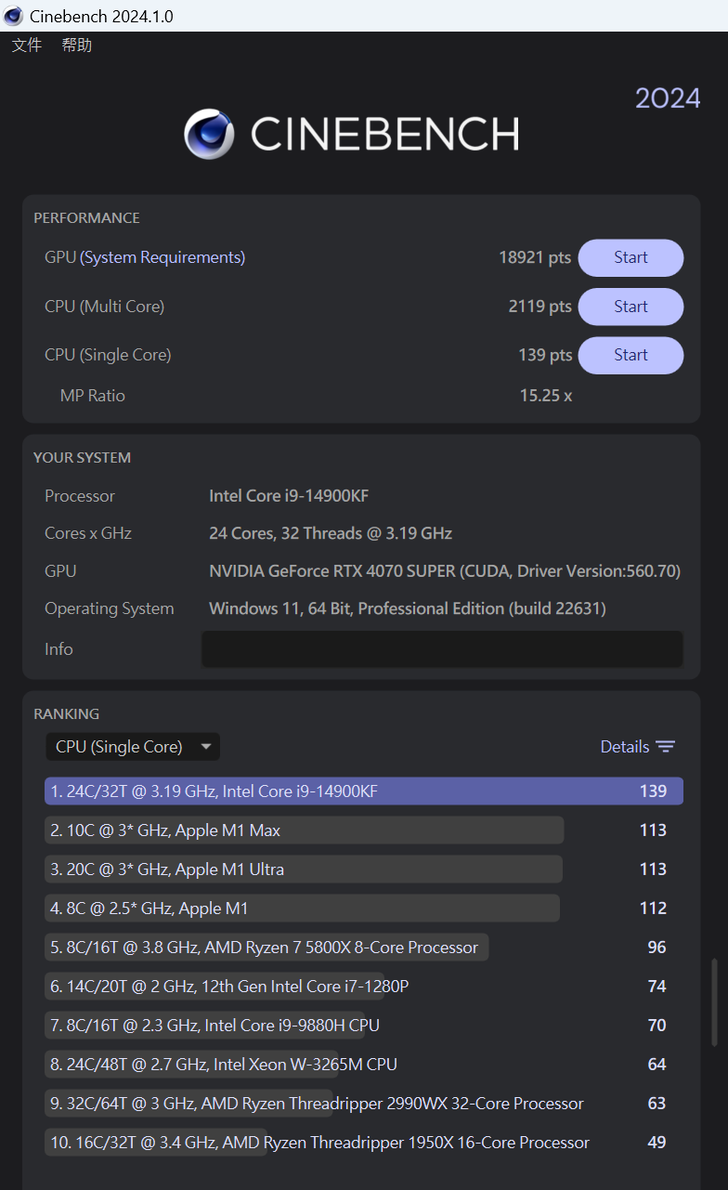The image size is (728, 1190).
Task: Select the Intel Core i9-14900KF ranking entry
Action: tap(364, 791)
